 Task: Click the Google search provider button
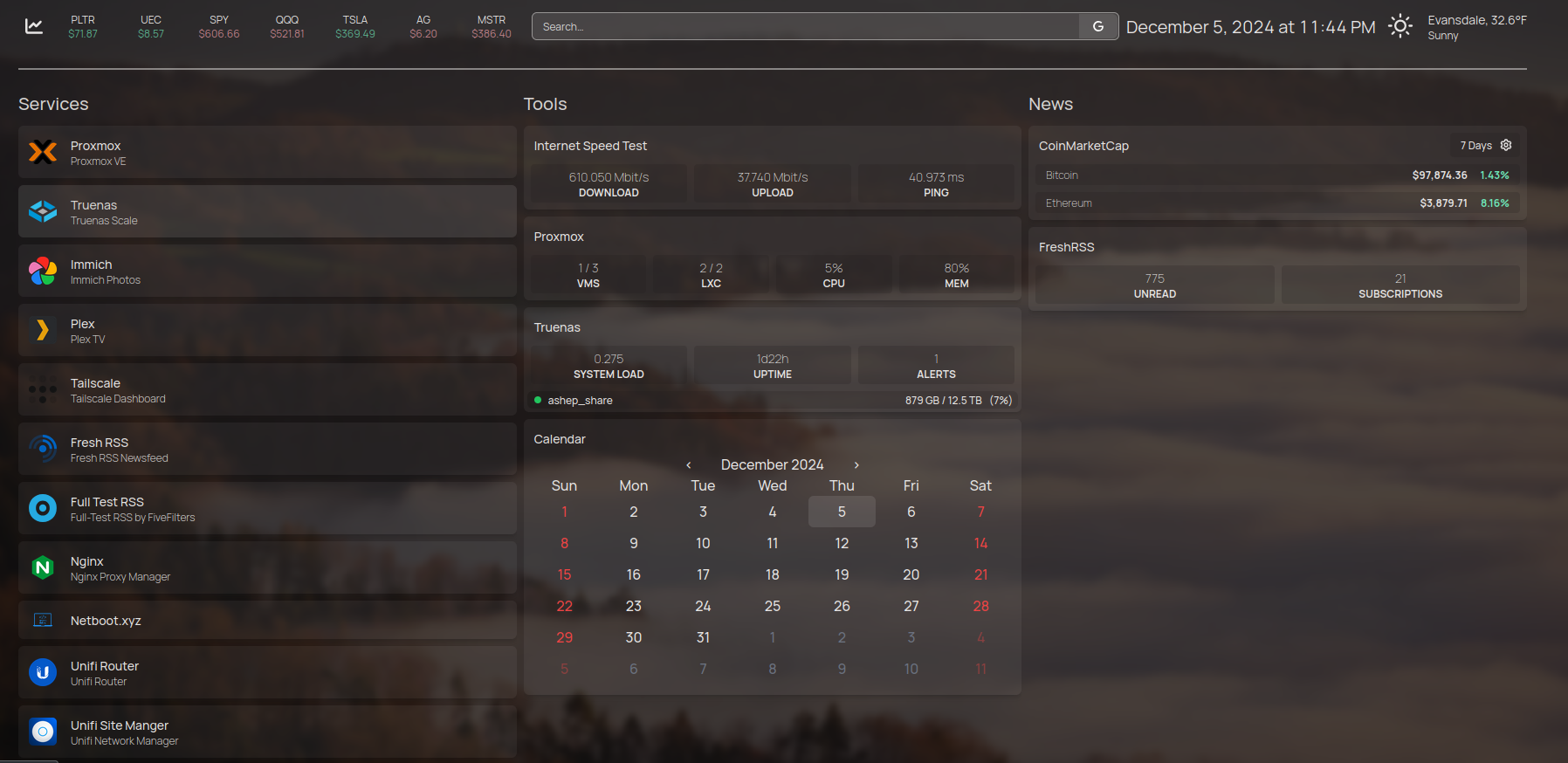tap(1098, 26)
